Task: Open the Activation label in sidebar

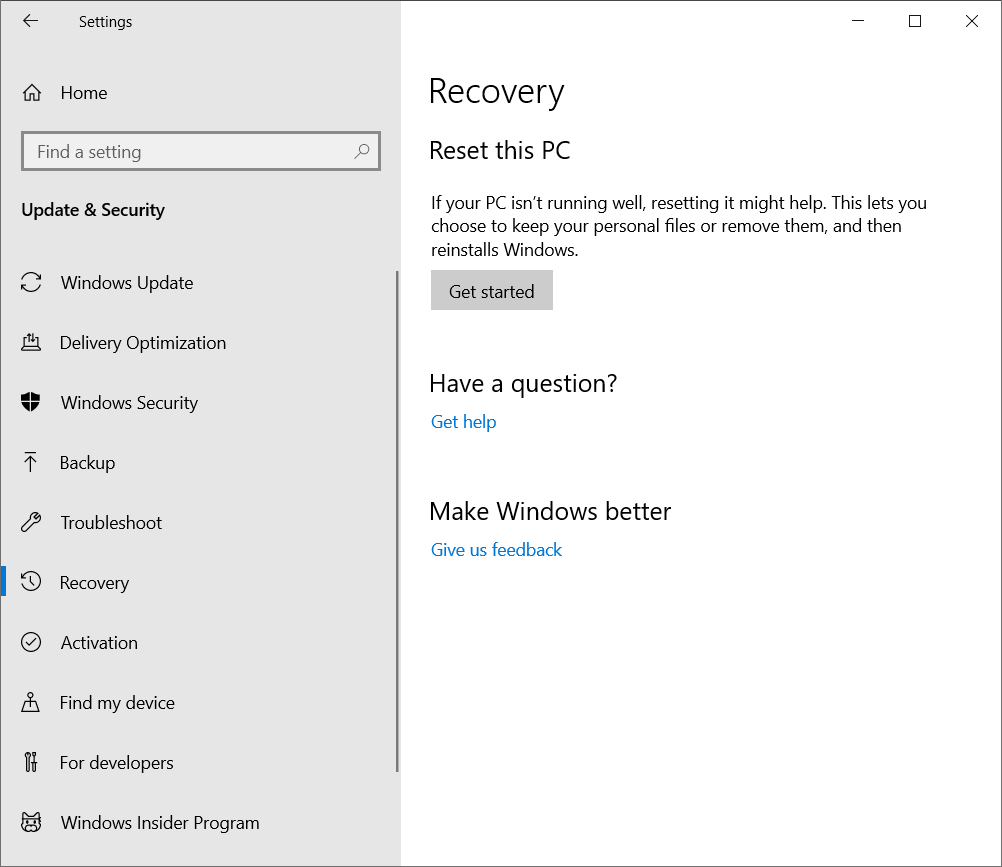Action: (x=99, y=643)
